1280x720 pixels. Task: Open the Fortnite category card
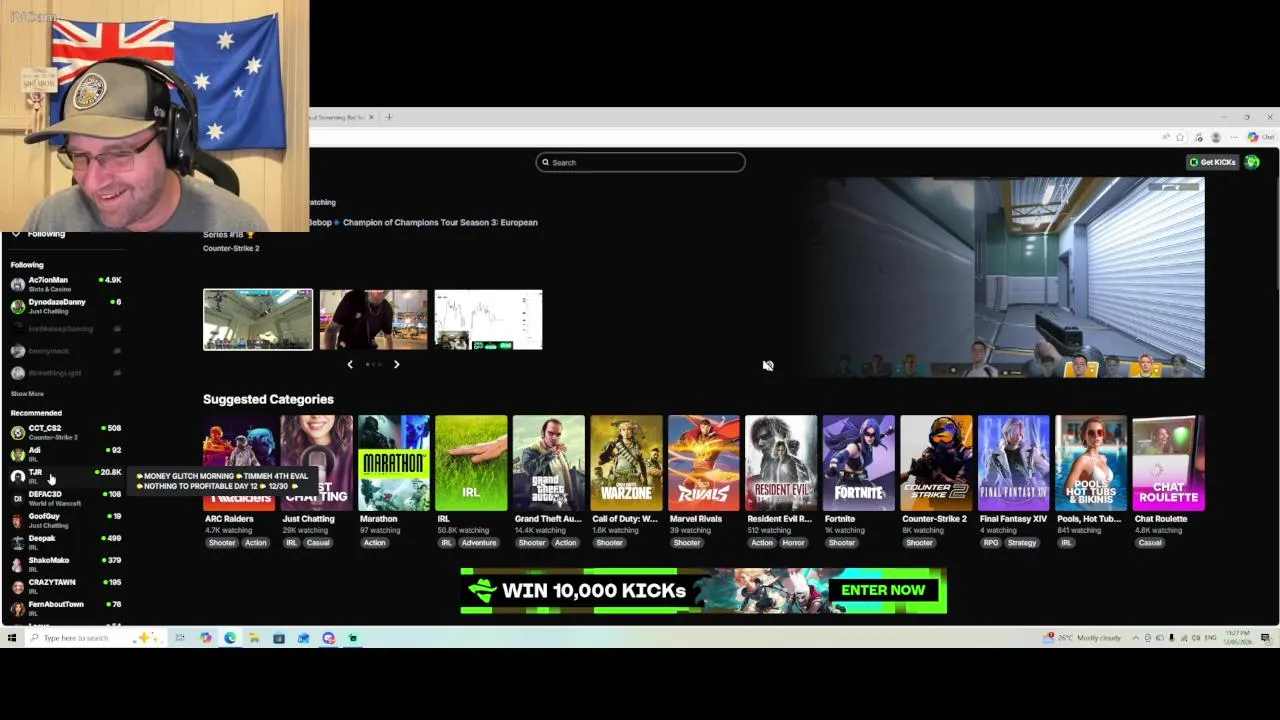point(859,463)
